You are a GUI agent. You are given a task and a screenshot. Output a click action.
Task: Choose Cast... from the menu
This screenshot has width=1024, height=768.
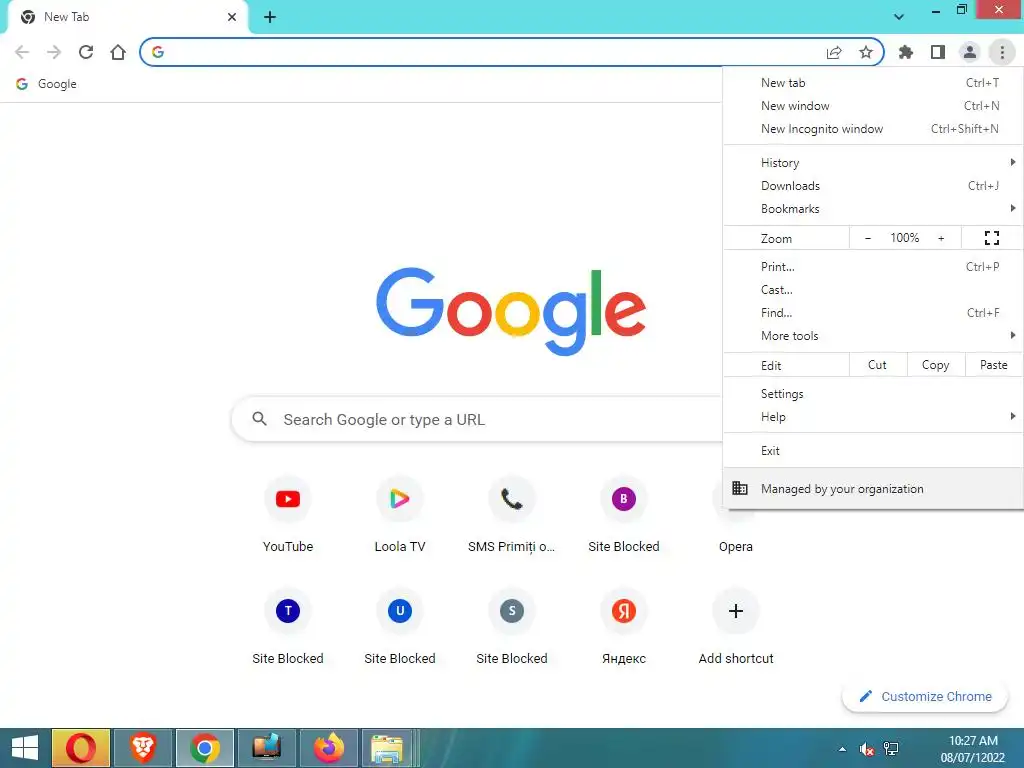(x=873, y=290)
